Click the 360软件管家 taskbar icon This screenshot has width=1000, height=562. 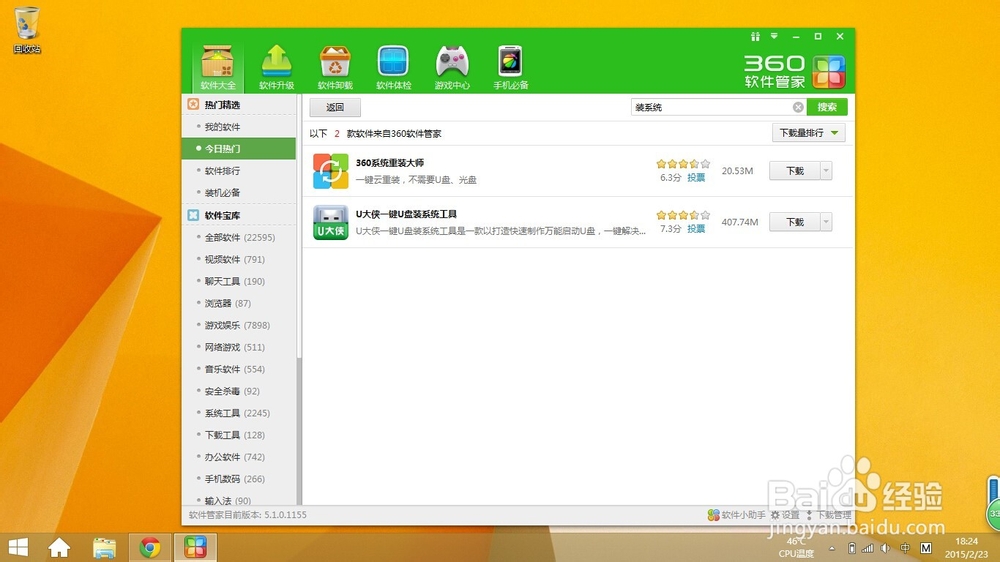point(195,547)
